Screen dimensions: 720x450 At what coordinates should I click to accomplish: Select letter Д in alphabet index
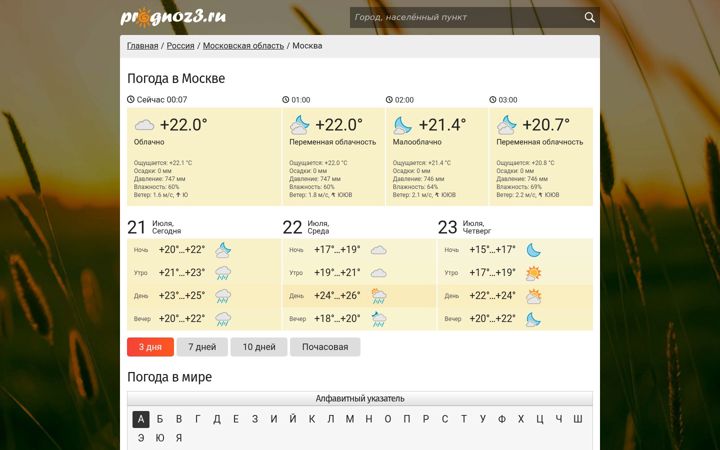coord(217,419)
